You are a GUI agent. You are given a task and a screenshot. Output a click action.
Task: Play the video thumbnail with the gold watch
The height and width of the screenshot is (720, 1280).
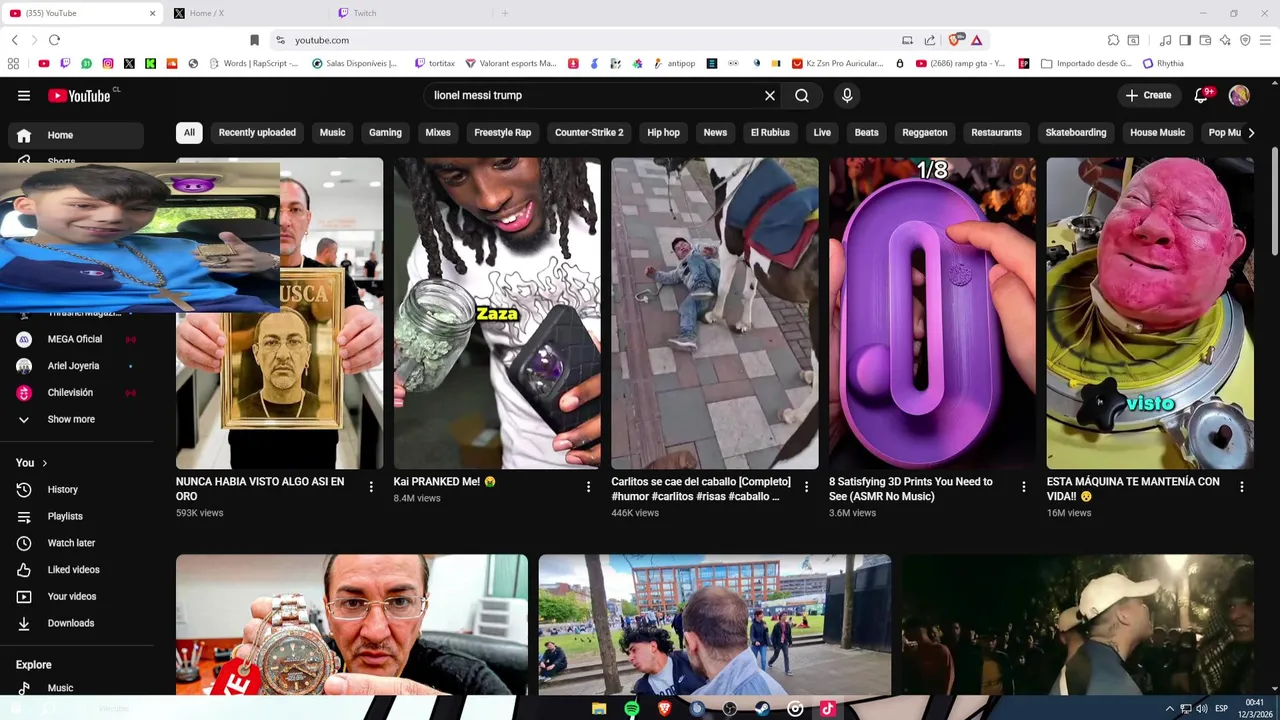click(x=352, y=625)
